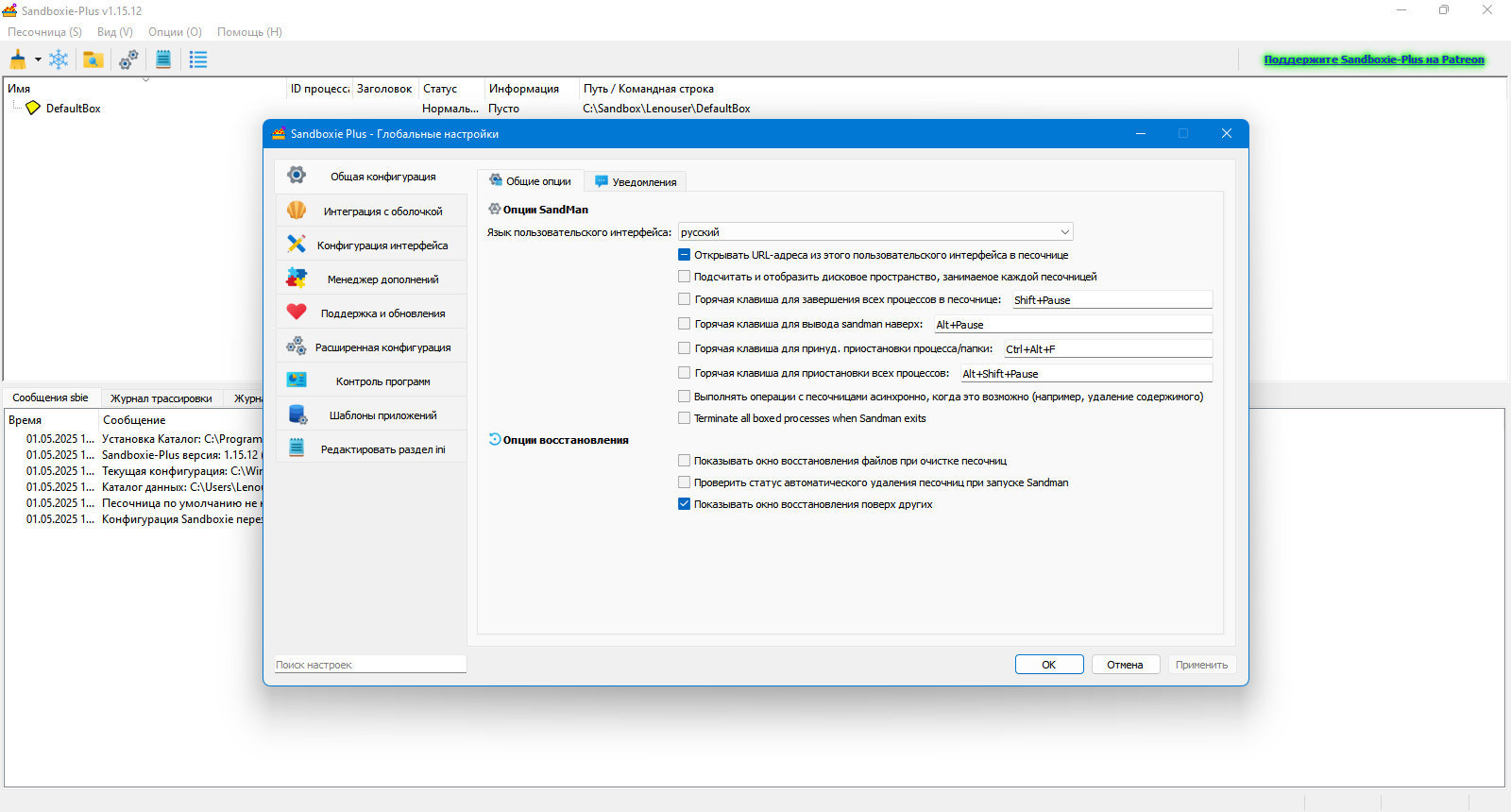
Task: Enable hotkey for приостановки всех процессов checkbox
Action: coord(684,373)
